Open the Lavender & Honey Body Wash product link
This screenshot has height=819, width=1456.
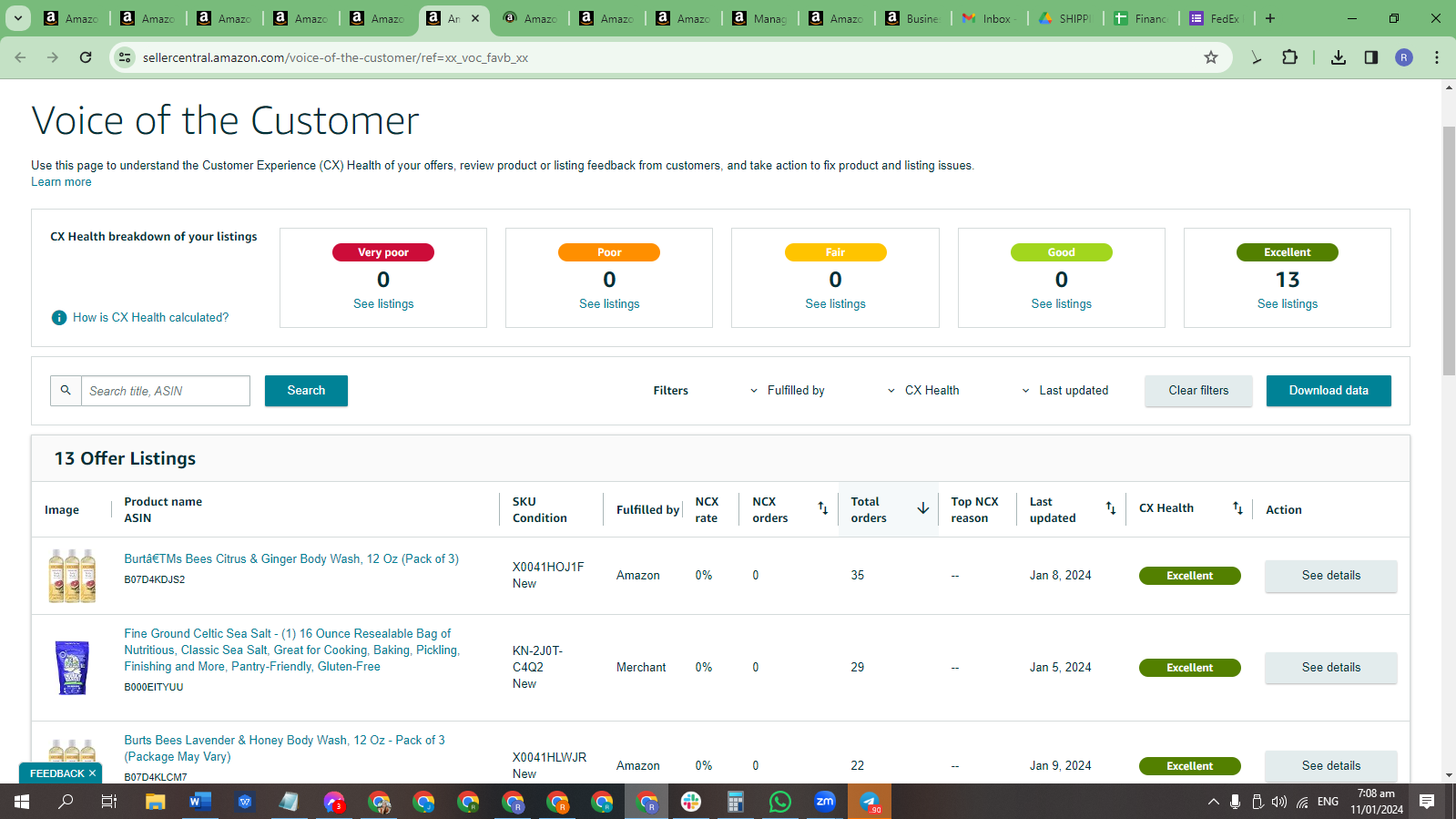pyautogui.click(x=284, y=749)
